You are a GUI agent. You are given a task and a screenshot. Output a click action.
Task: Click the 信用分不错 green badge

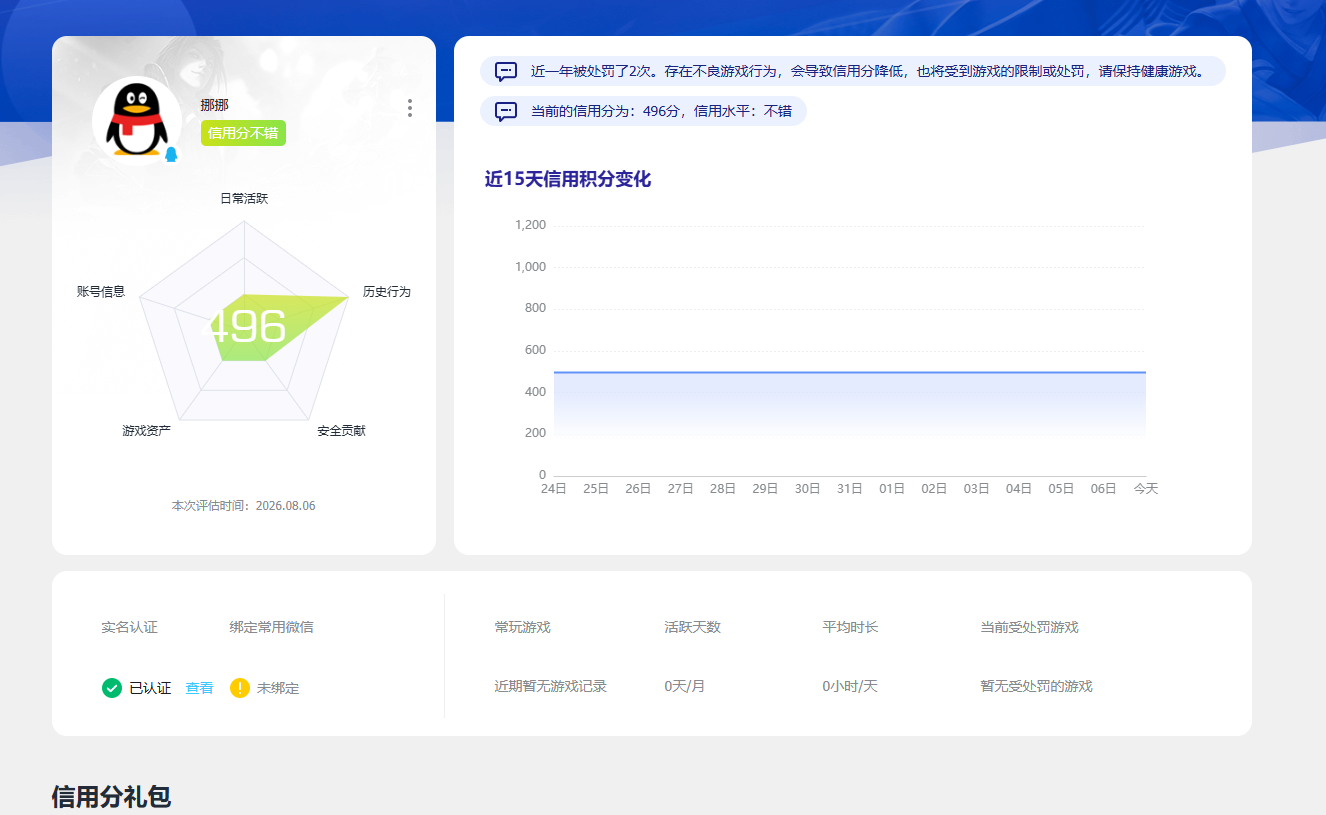click(243, 133)
